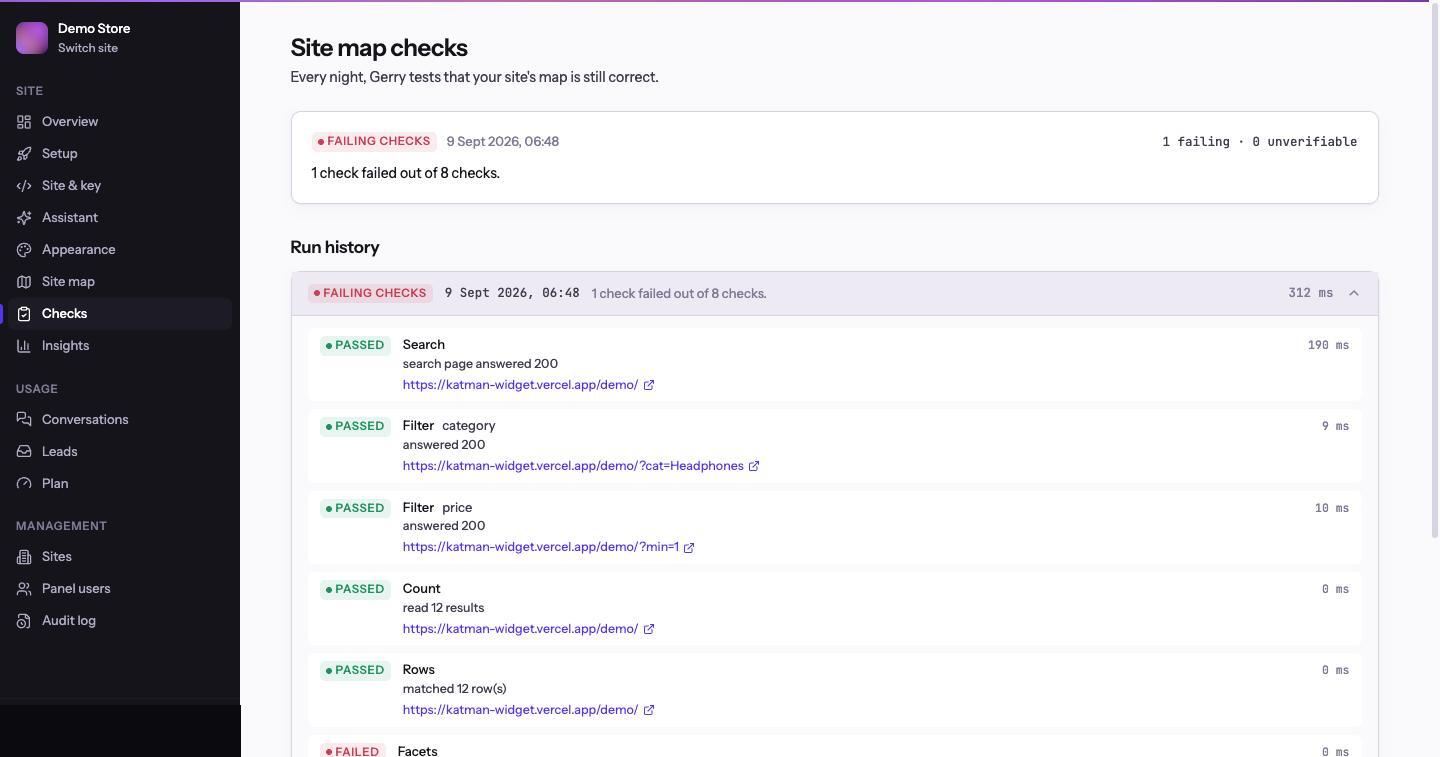
Task: Click the Insights bar chart icon
Action: (24, 346)
